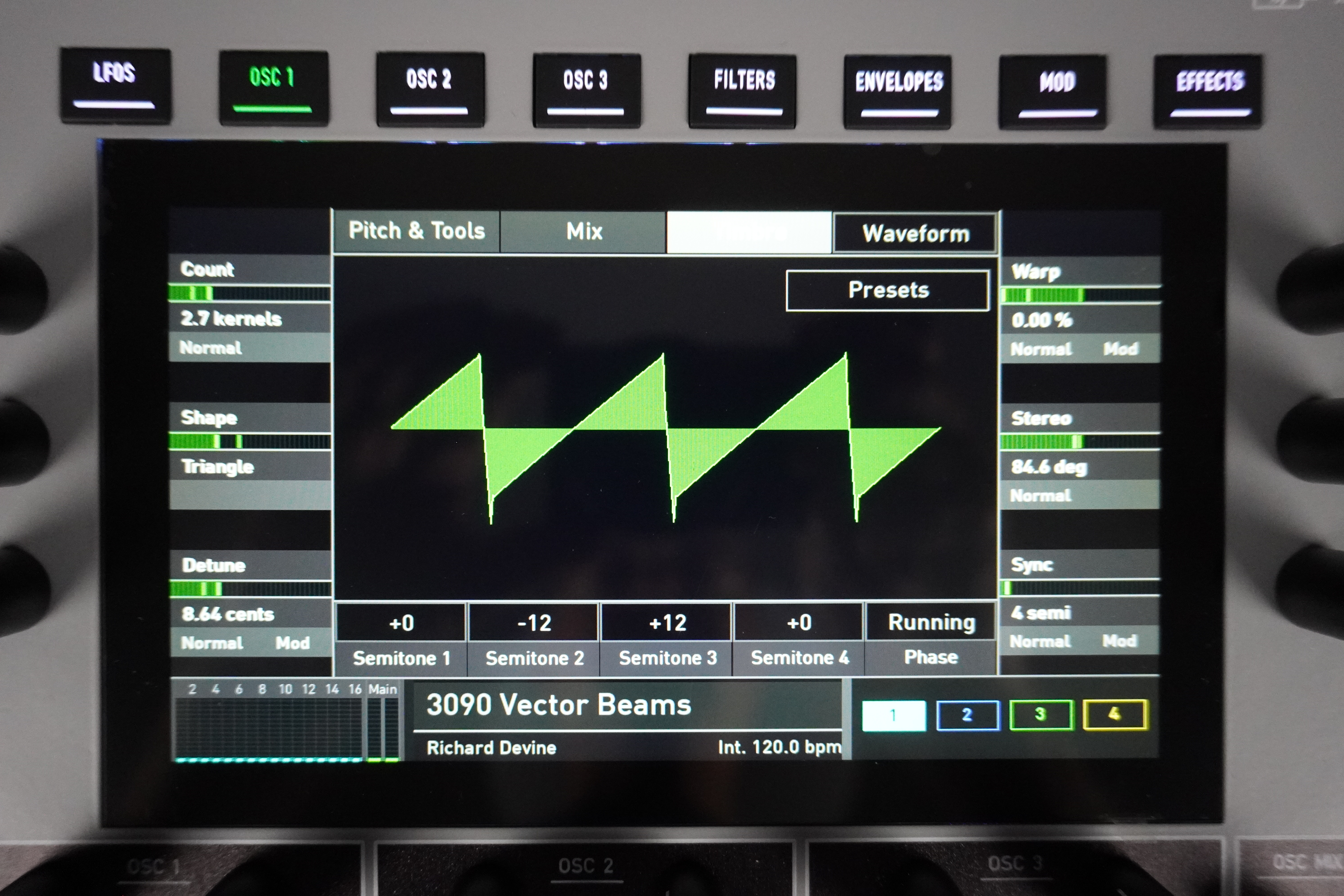Tap the Semitone 4 label
The height and width of the screenshot is (896, 1344).
[800, 658]
